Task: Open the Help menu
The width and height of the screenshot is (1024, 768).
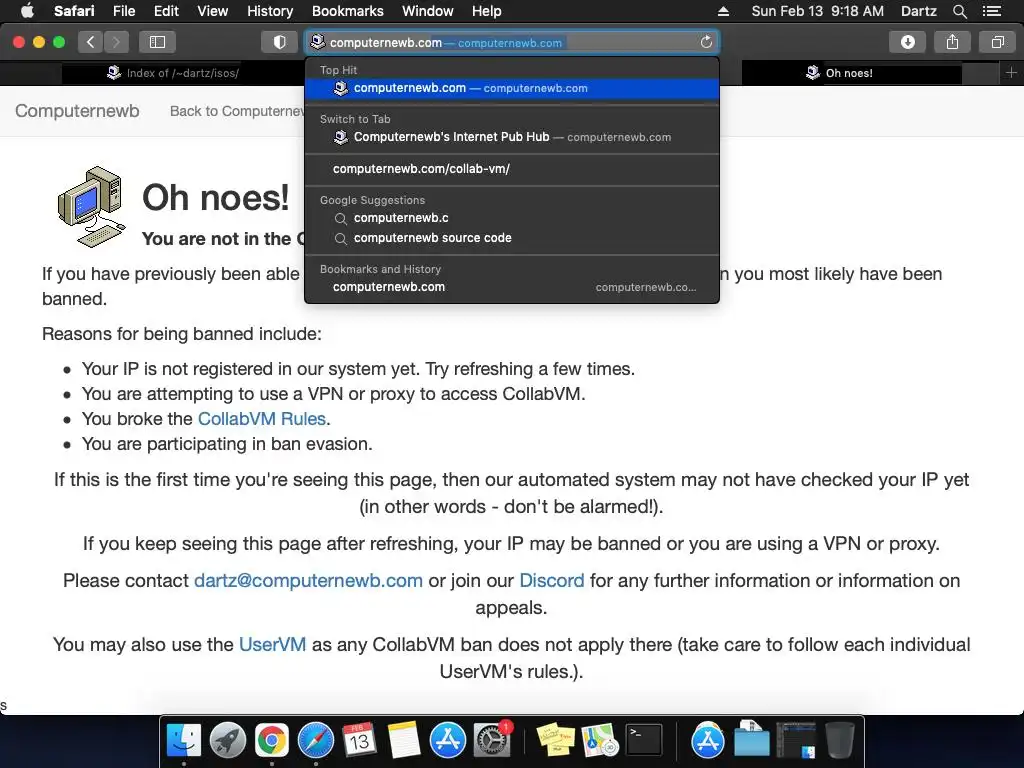Action: coord(487,11)
